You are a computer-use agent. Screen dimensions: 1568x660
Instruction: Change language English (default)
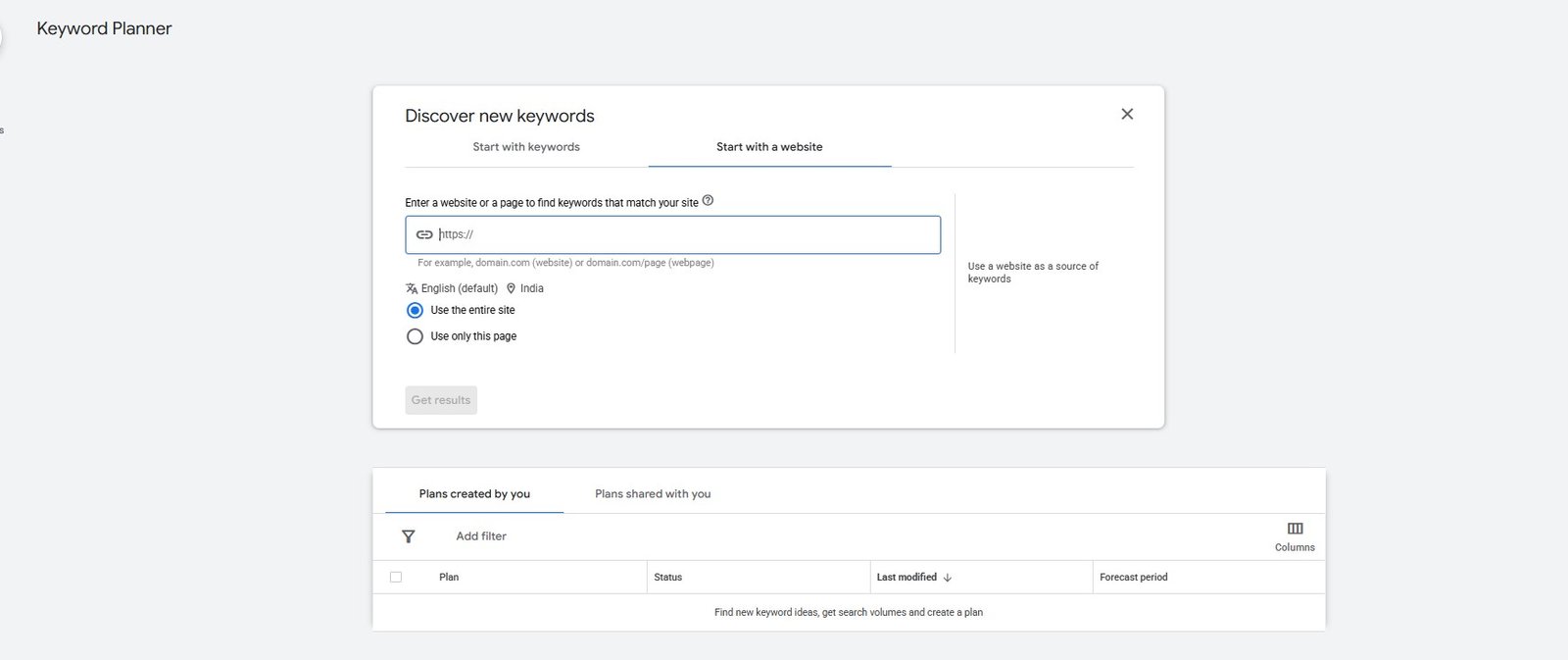(x=459, y=288)
